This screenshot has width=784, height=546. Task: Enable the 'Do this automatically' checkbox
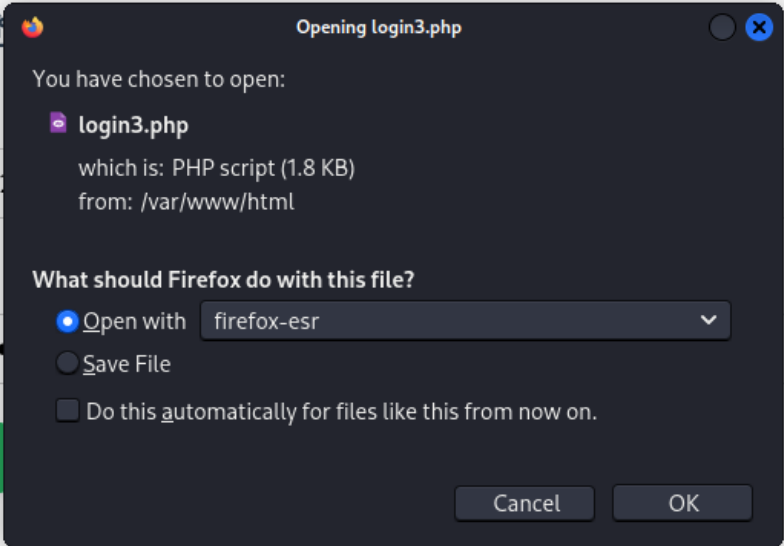tap(68, 410)
